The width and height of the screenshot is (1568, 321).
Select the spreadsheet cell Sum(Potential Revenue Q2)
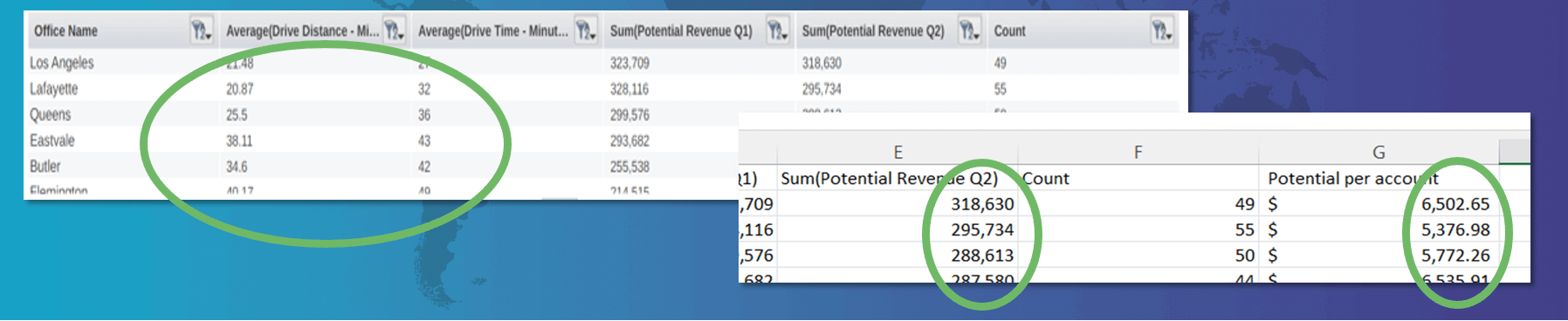(x=897, y=178)
